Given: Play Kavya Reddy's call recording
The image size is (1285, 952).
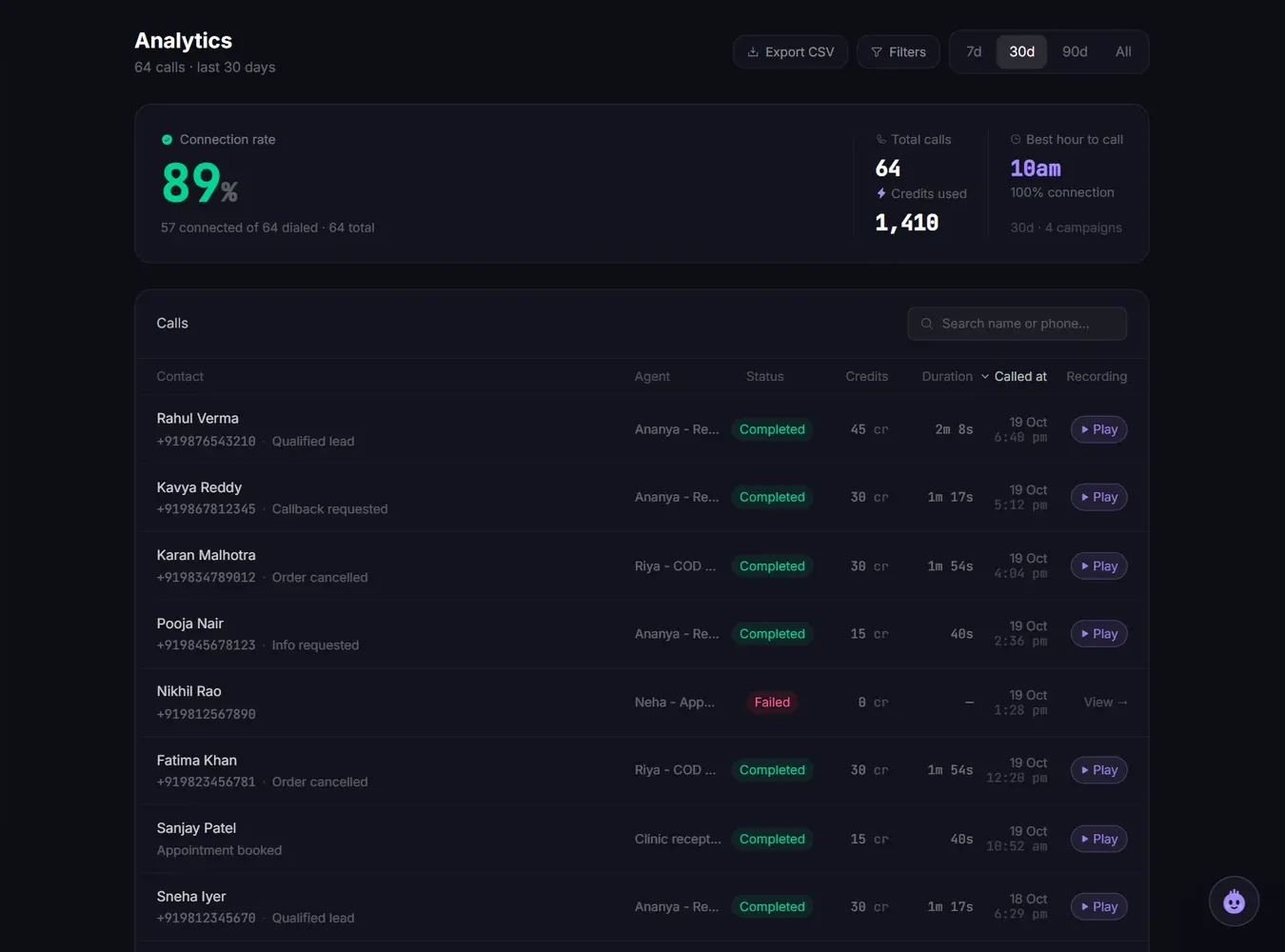Looking at the screenshot, I should [x=1099, y=497].
